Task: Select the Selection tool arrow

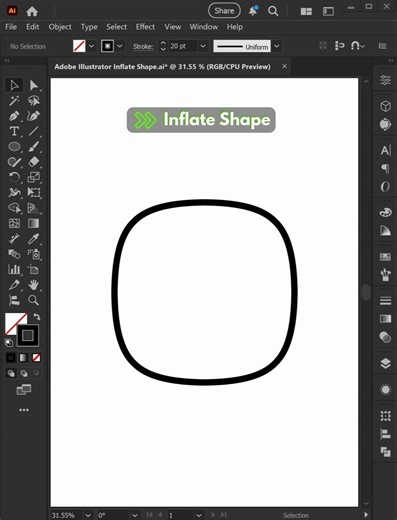Action: click(14, 85)
